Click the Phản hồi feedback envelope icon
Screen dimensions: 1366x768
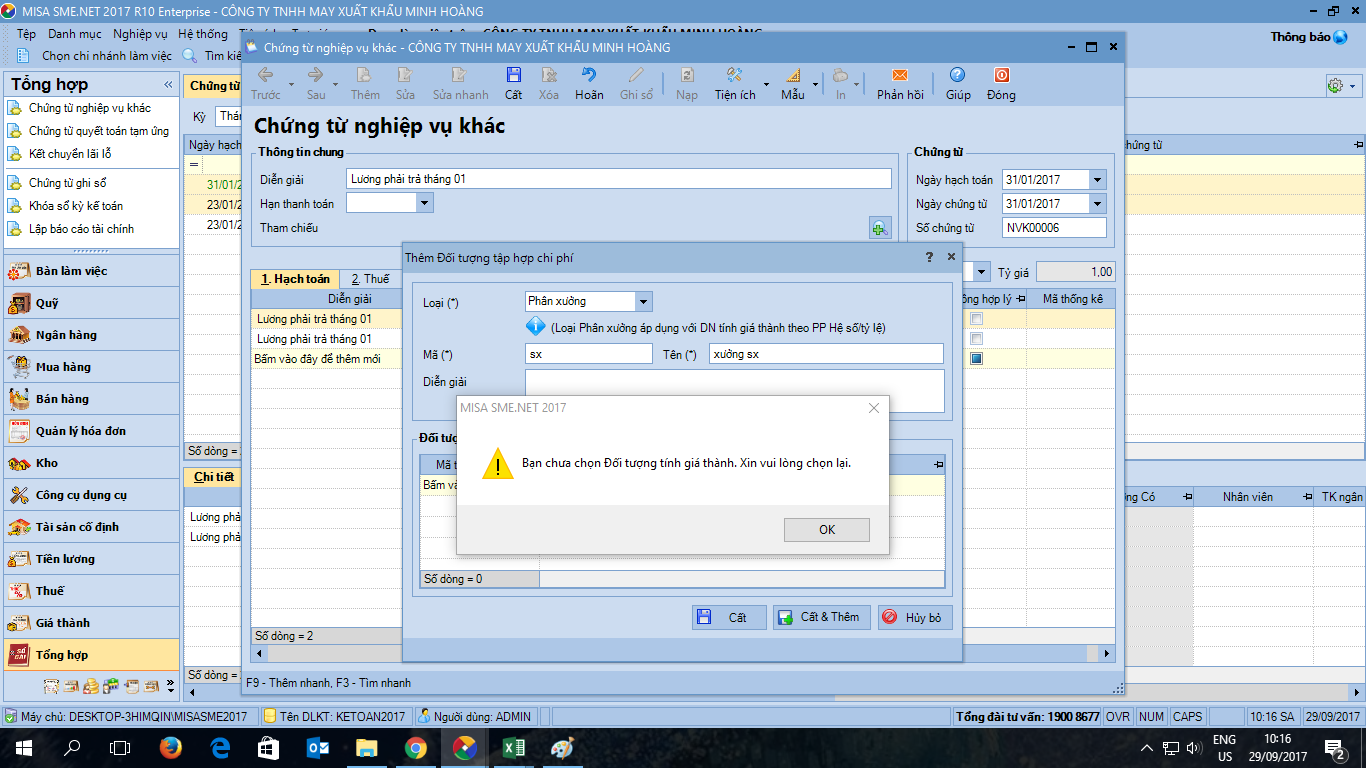(900, 75)
